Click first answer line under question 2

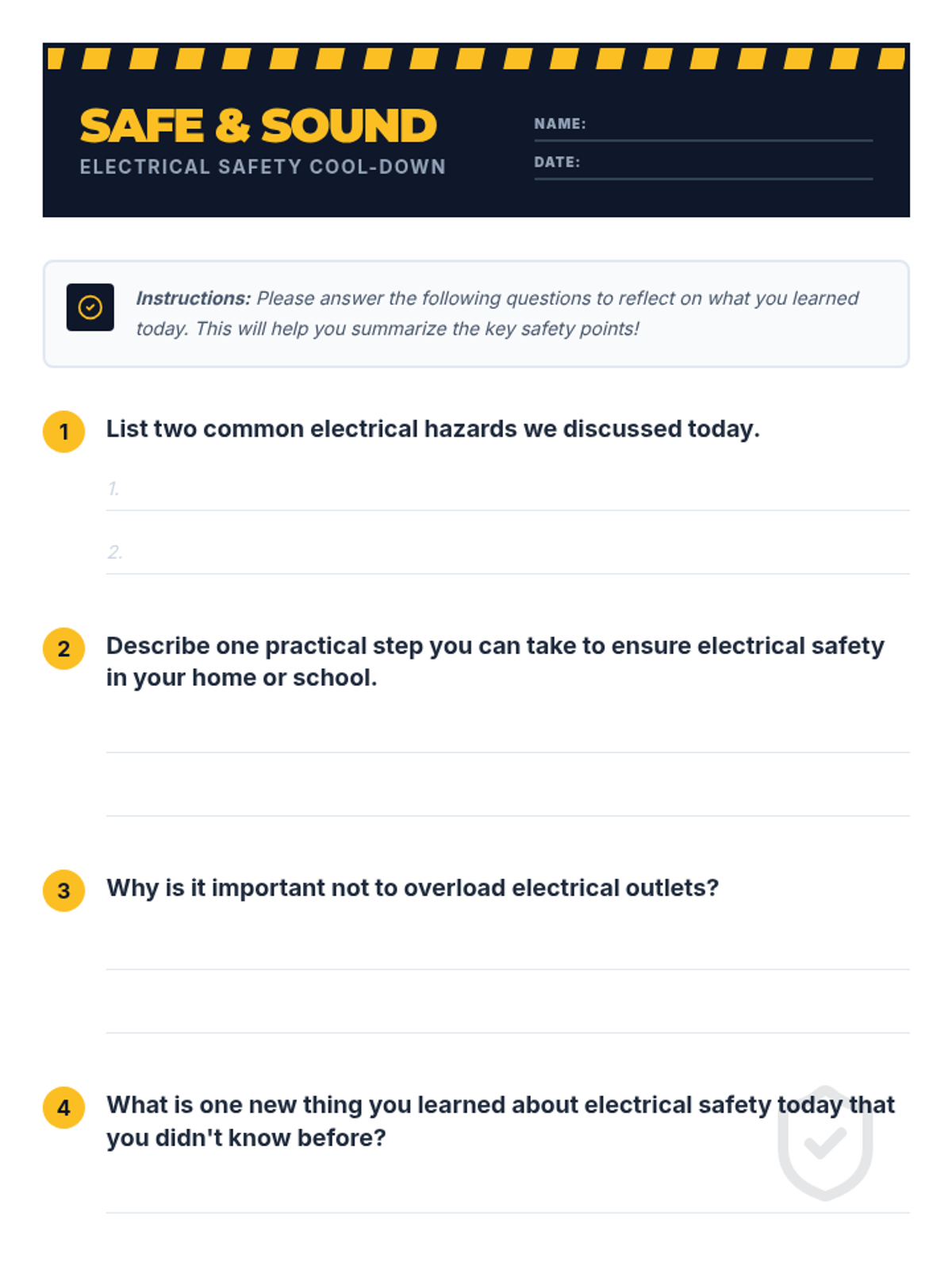(x=508, y=732)
